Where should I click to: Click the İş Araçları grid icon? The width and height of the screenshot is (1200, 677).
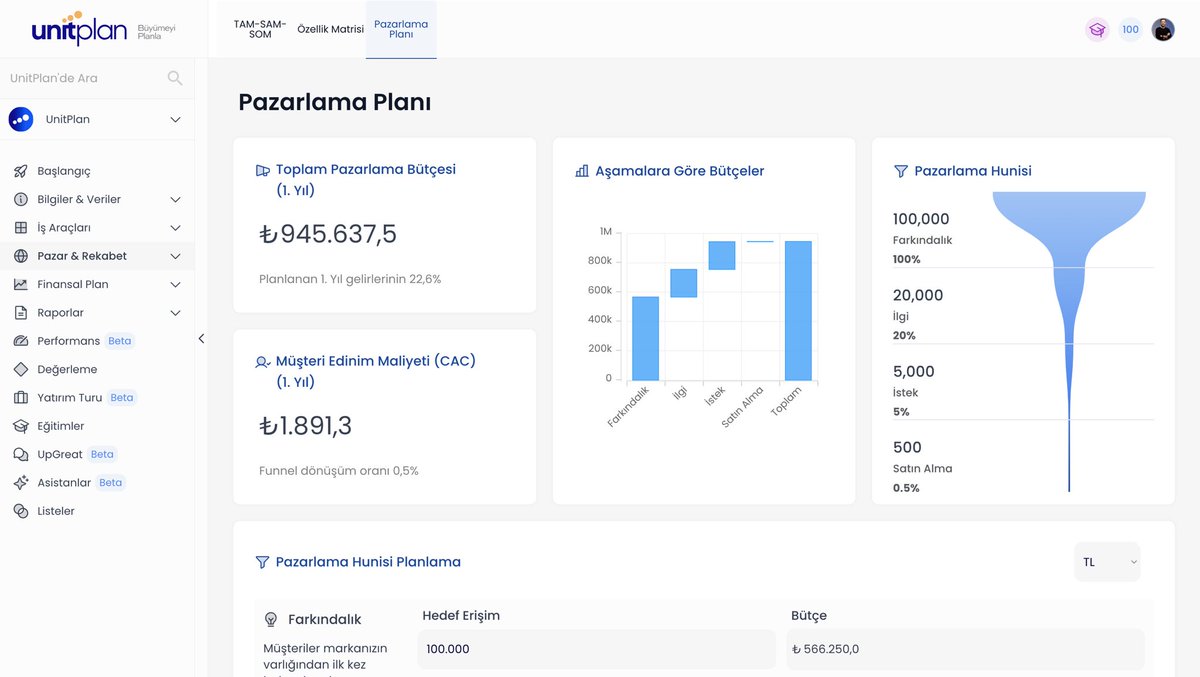coord(21,228)
